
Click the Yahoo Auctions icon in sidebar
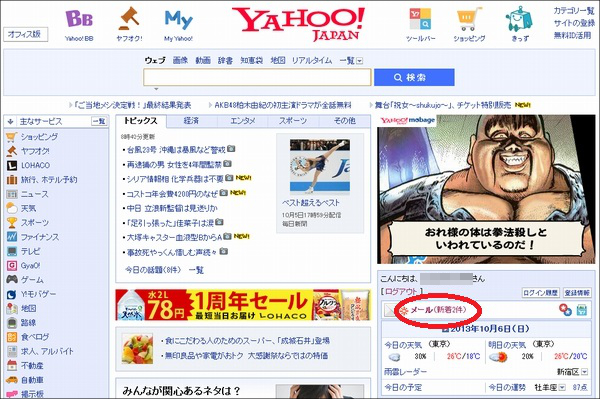(x=12, y=151)
